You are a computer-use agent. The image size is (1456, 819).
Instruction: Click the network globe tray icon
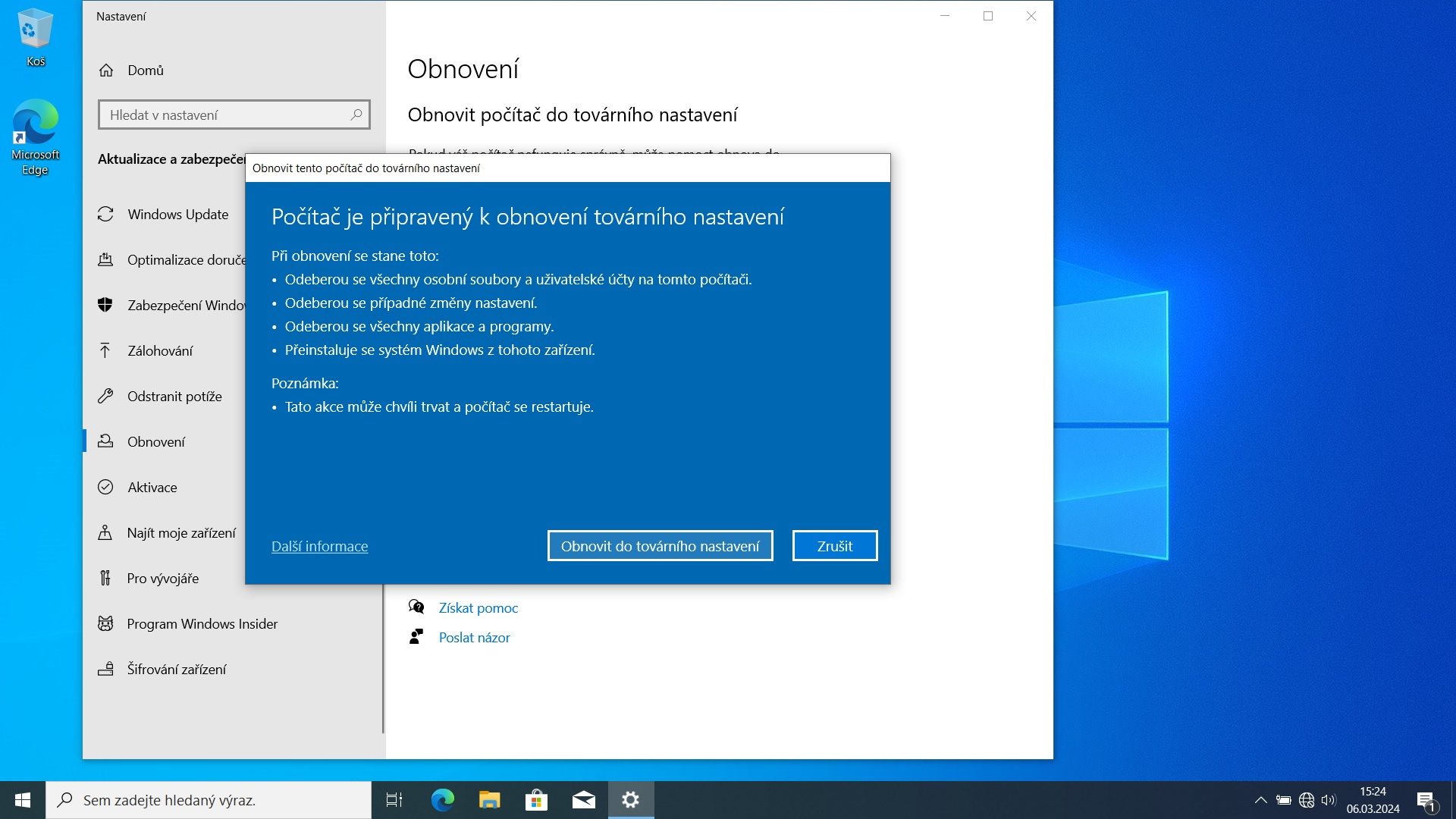[x=1307, y=800]
